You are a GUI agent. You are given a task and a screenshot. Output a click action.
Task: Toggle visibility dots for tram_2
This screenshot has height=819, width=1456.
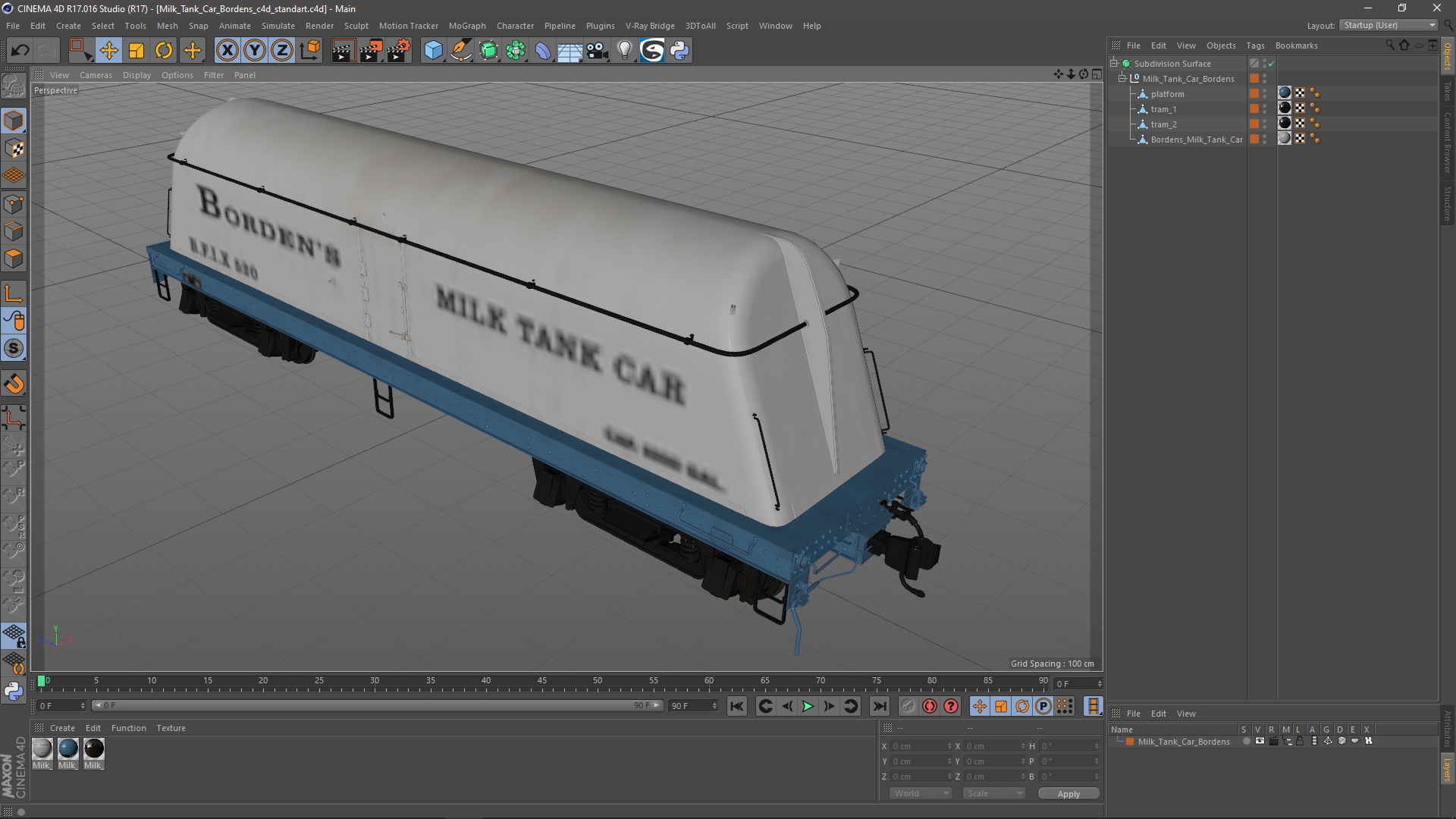pyautogui.click(x=1264, y=124)
